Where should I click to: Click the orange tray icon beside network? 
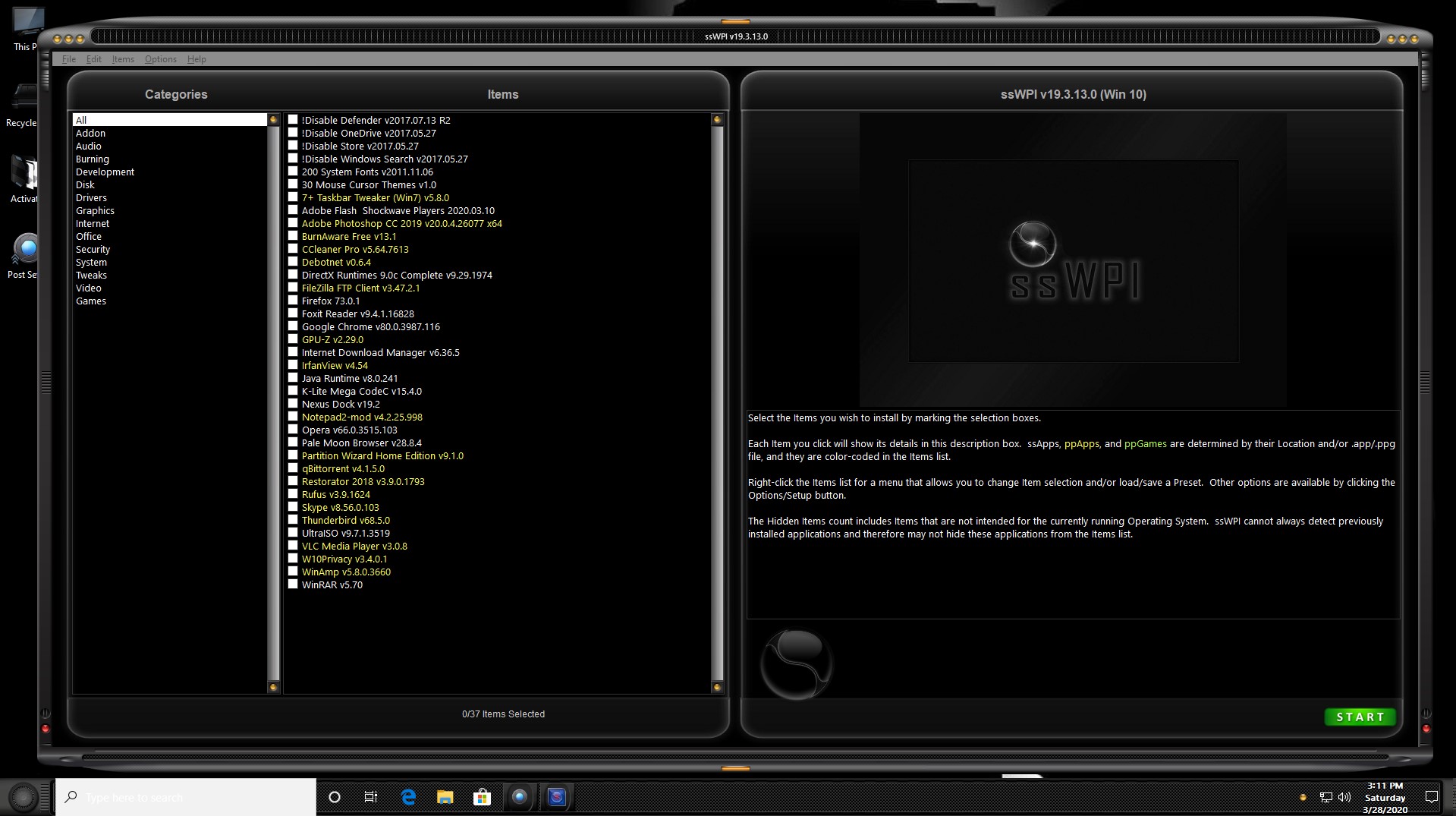click(1303, 797)
